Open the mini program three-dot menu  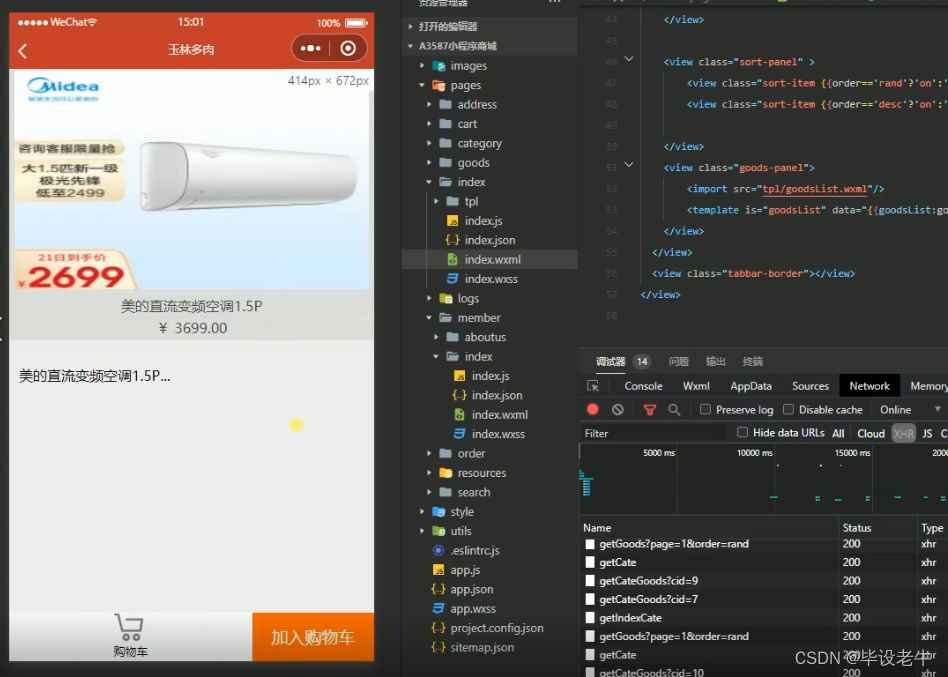click(311, 48)
